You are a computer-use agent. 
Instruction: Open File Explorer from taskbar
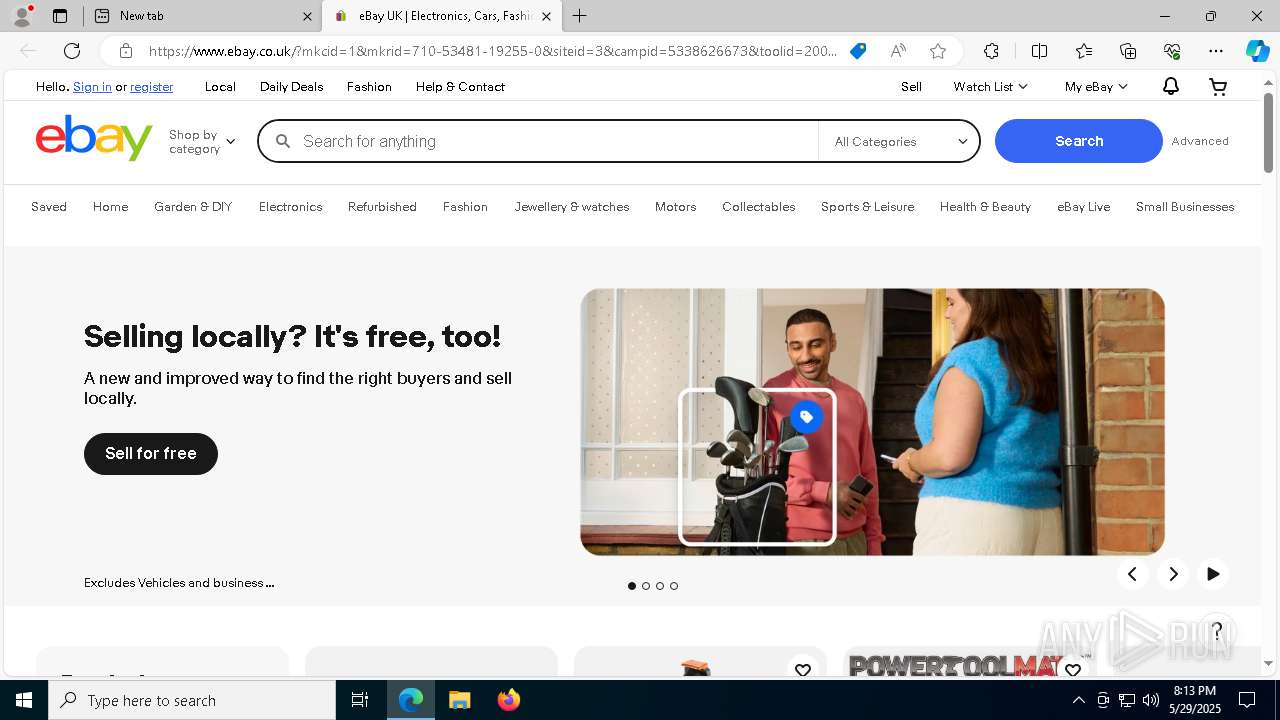[459, 700]
